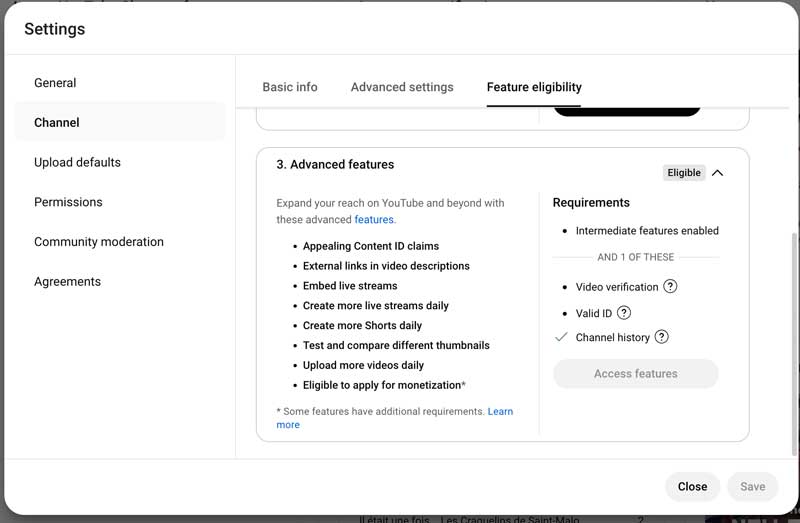Open the Learn more link

pos(500,412)
